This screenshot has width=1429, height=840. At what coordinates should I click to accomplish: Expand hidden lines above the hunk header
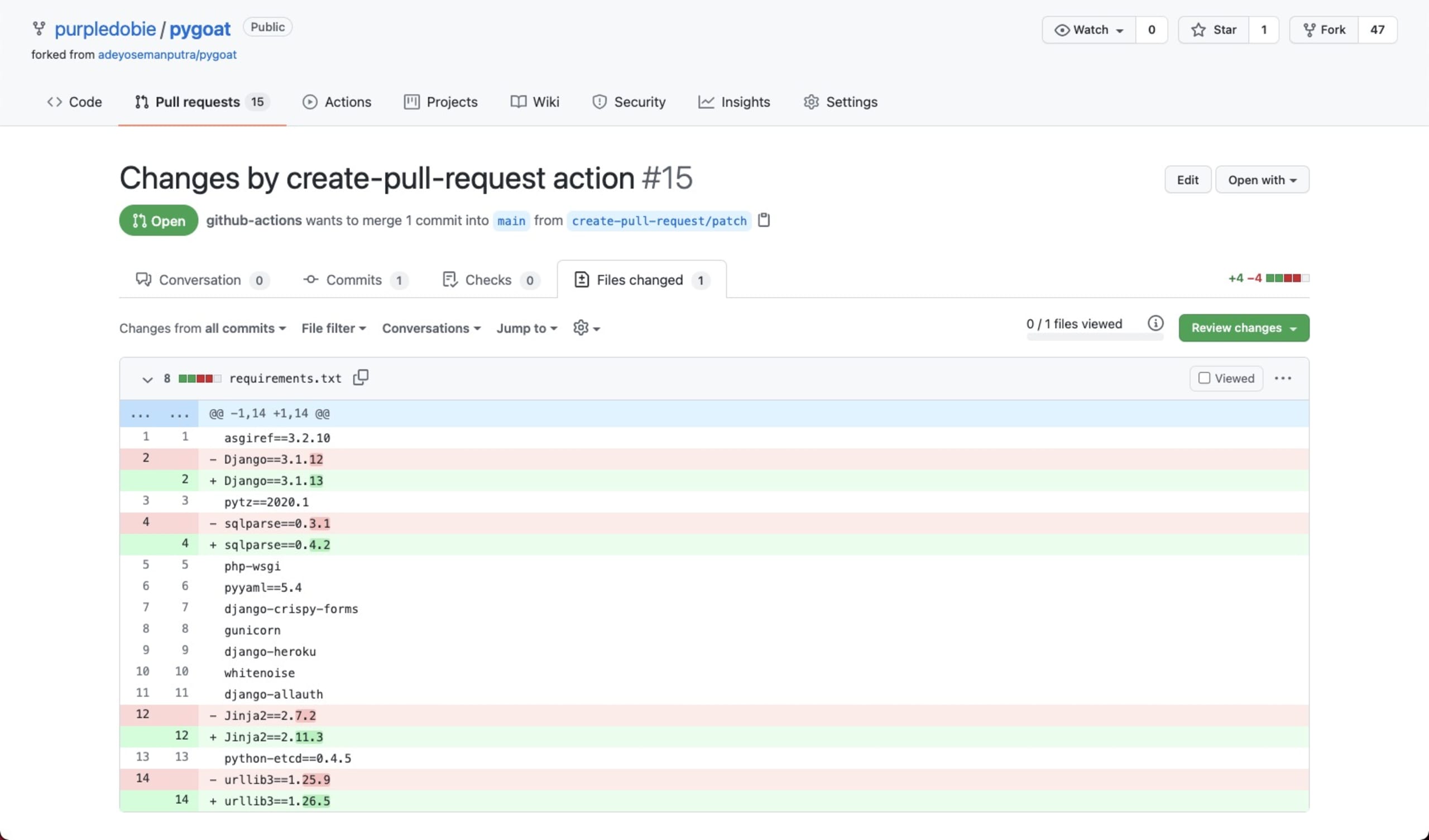pos(159,414)
